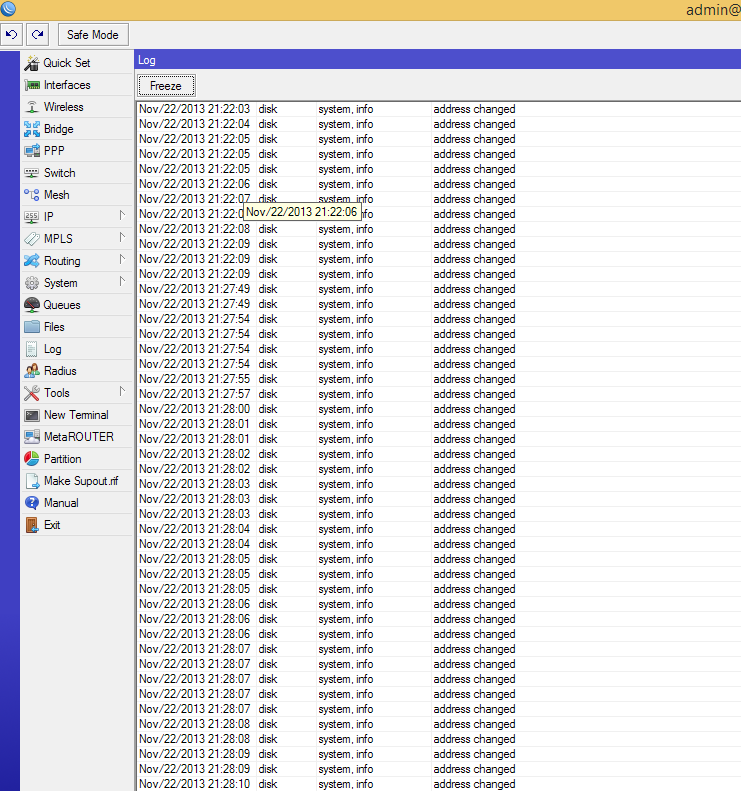
Task: Open the New Terminal menu label
Action: pos(76,415)
